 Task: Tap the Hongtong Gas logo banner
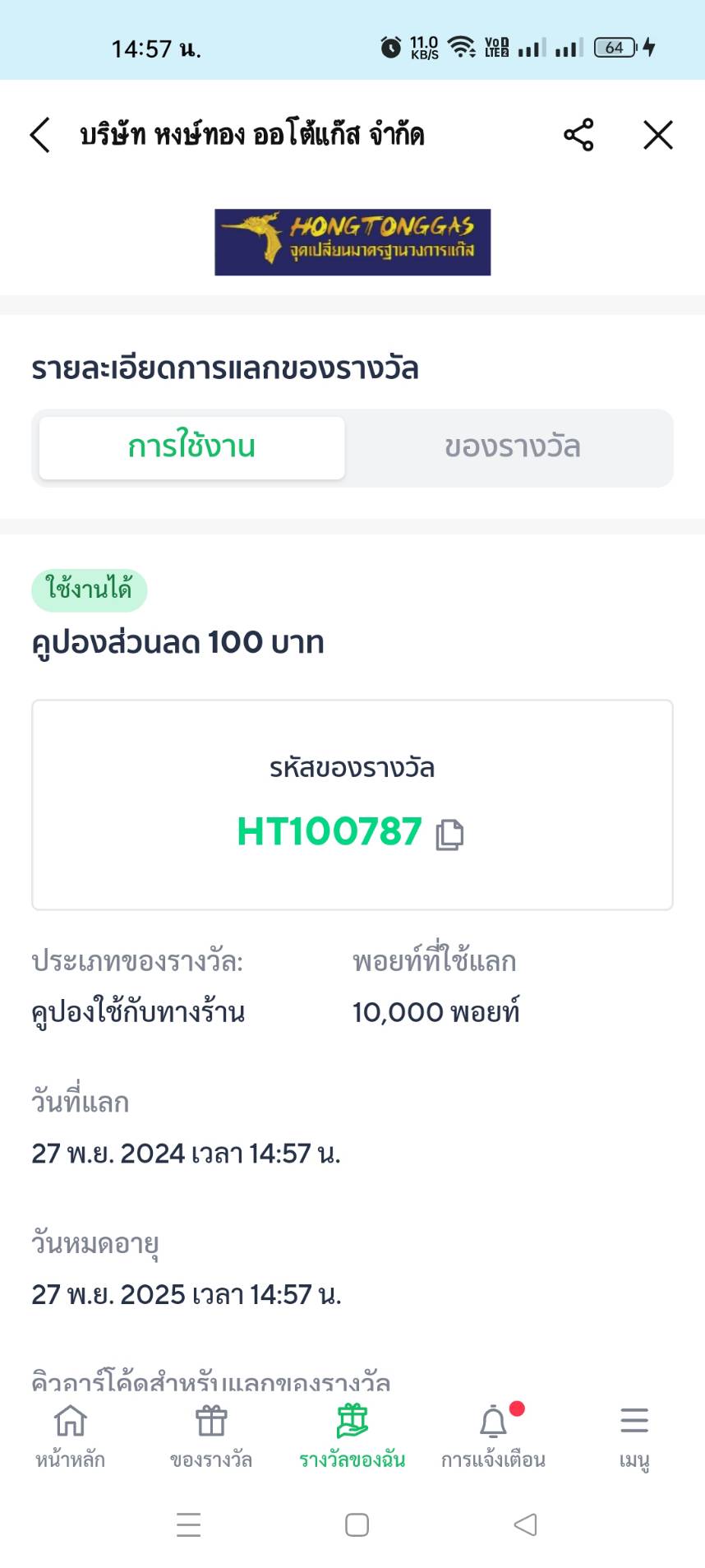pos(352,242)
